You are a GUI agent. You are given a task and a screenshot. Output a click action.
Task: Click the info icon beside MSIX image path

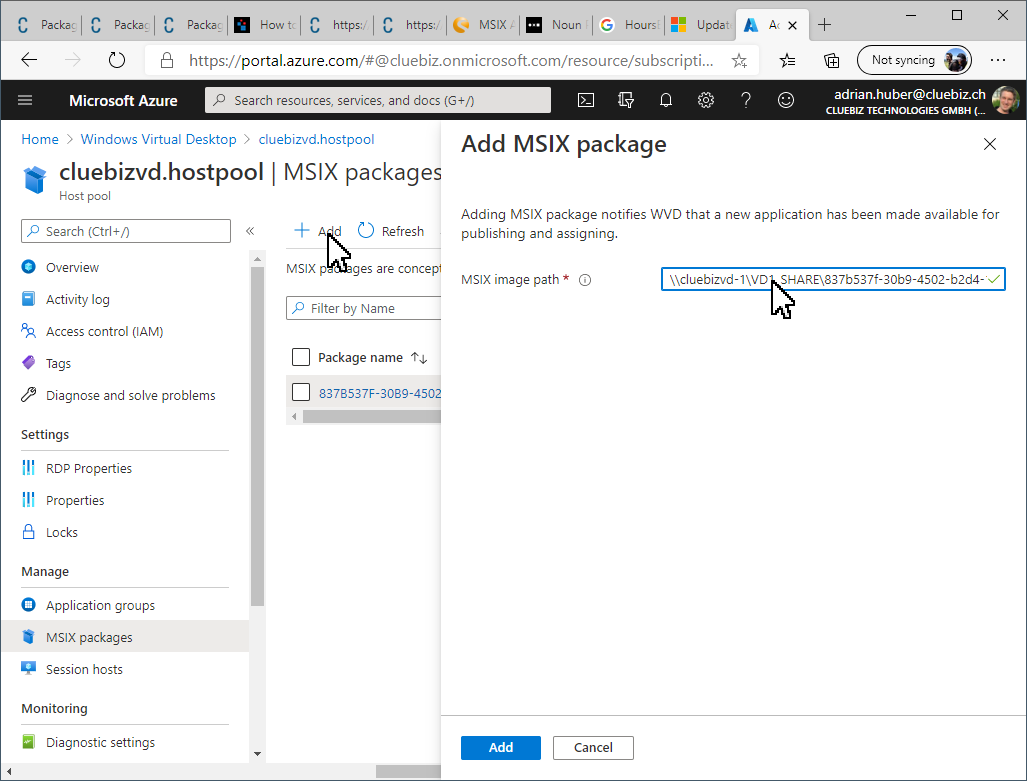click(585, 280)
